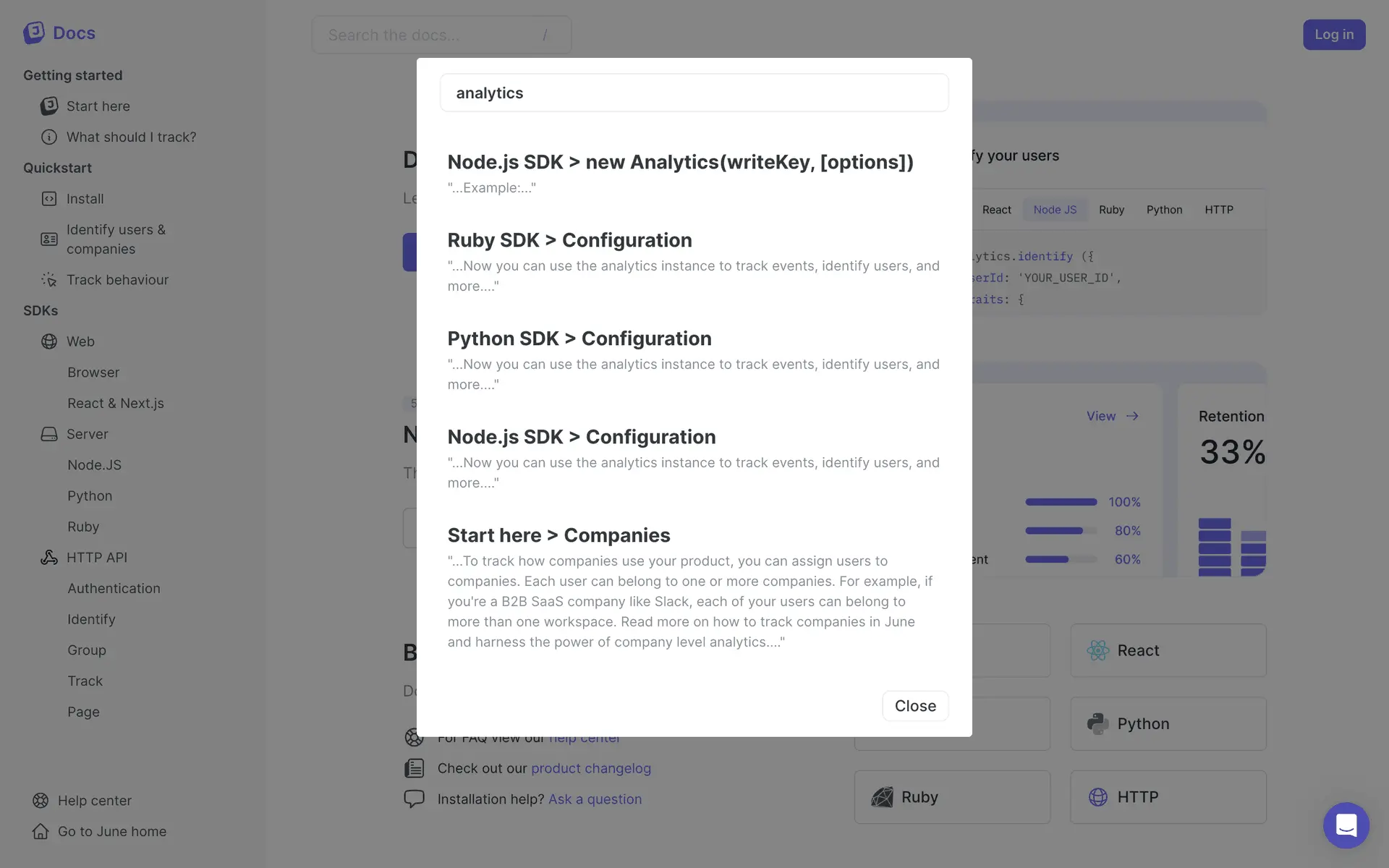Screen dimensions: 1389x868
Task: Click the 80% progress bar
Action: point(1061,531)
